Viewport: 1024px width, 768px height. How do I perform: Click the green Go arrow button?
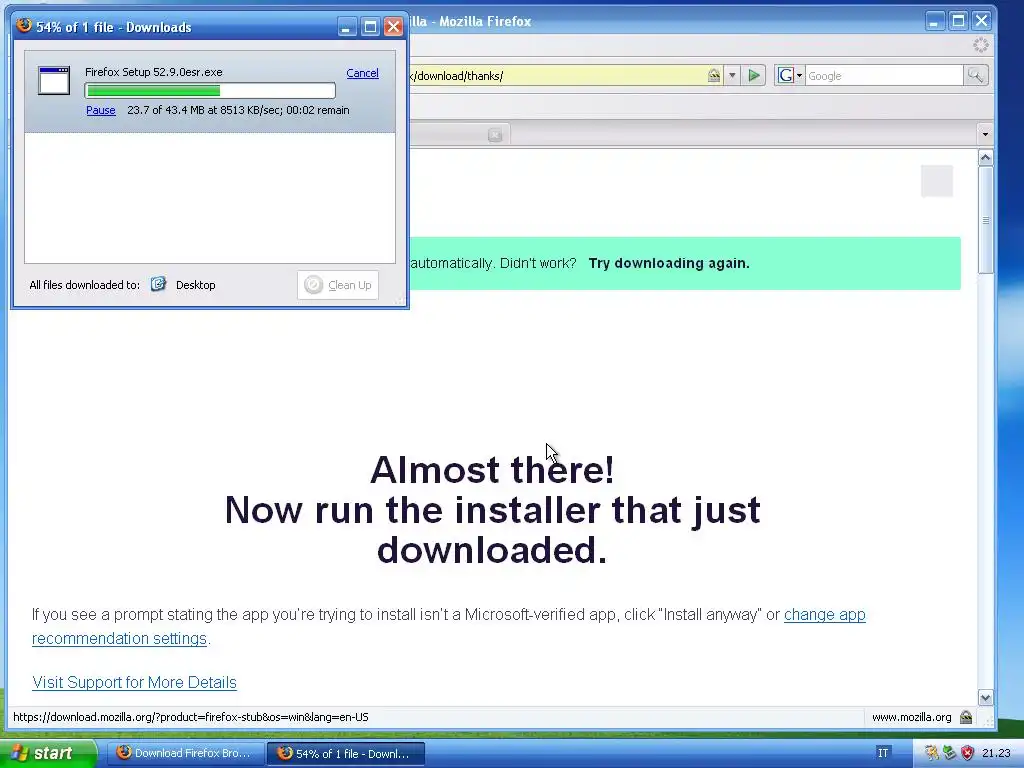(x=754, y=75)
